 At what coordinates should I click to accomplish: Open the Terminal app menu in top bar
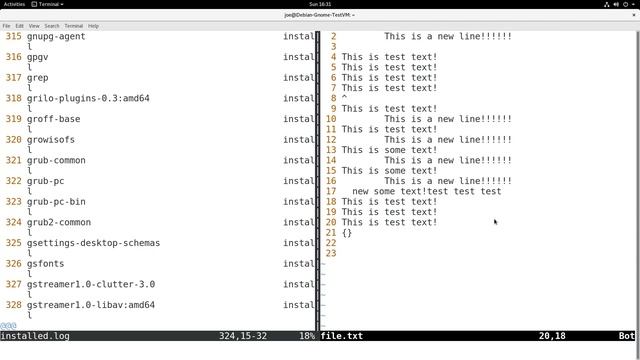(47, 4)
